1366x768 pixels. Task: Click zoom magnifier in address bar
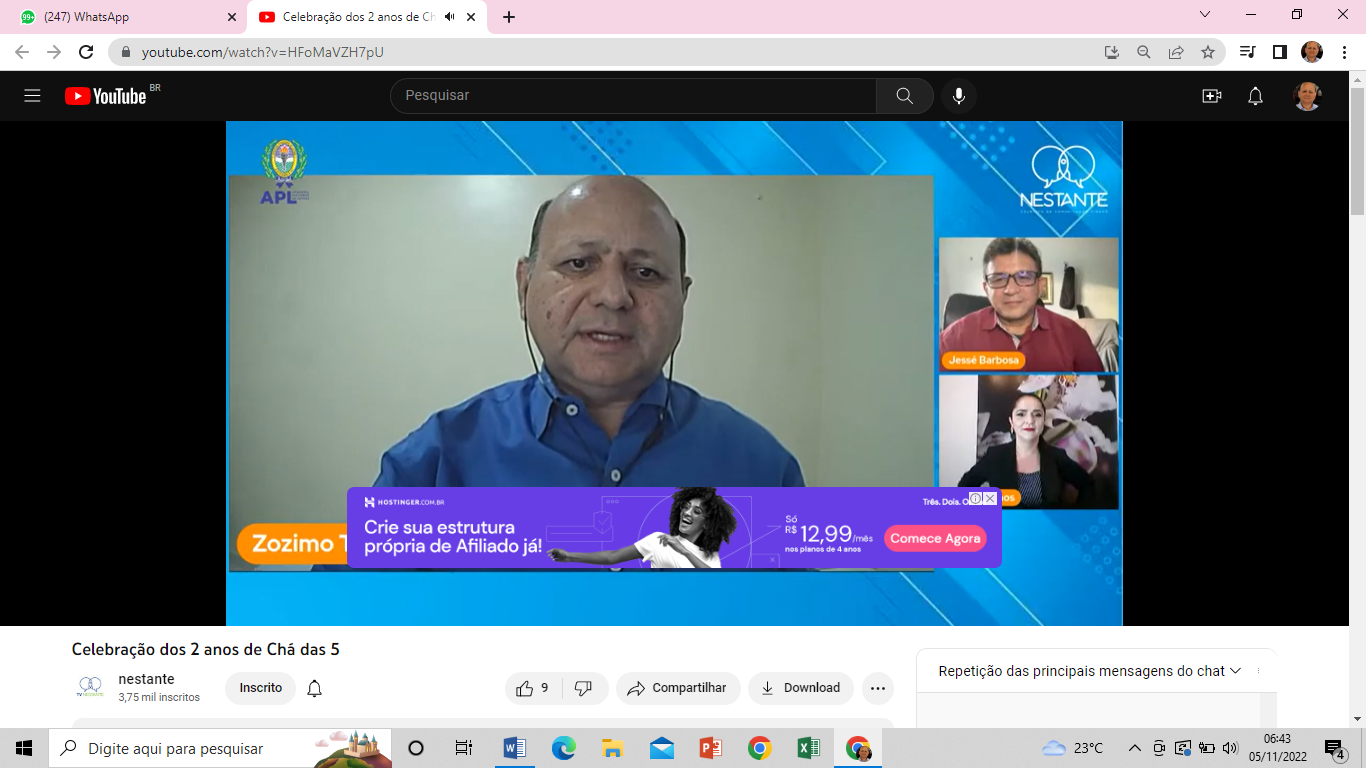click(x=1143, y=52)
